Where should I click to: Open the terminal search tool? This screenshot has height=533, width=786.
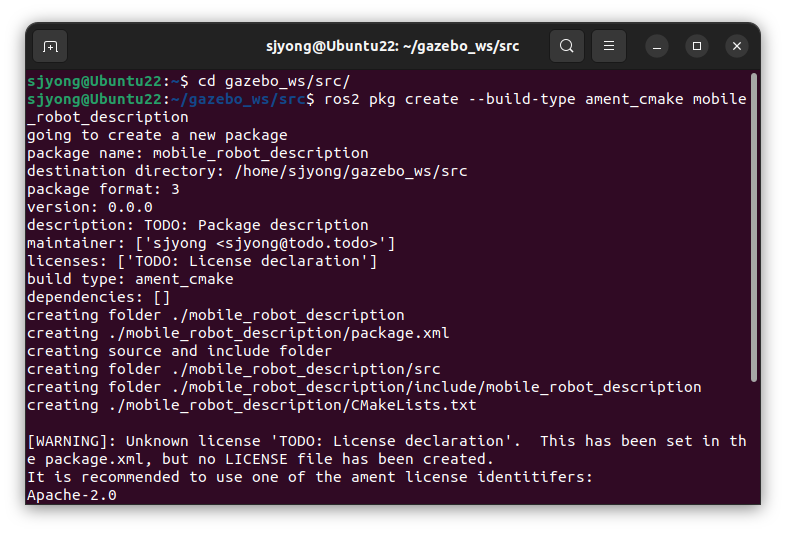566,46
